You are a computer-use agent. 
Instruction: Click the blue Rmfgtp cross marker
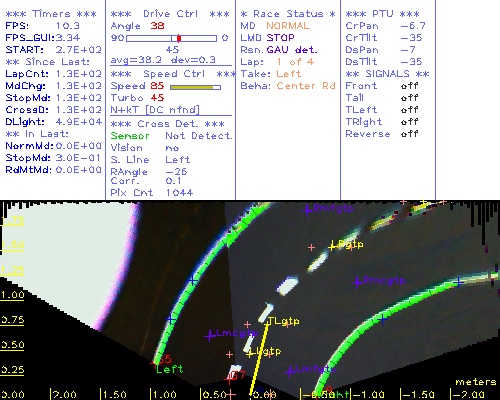point(307,210)
